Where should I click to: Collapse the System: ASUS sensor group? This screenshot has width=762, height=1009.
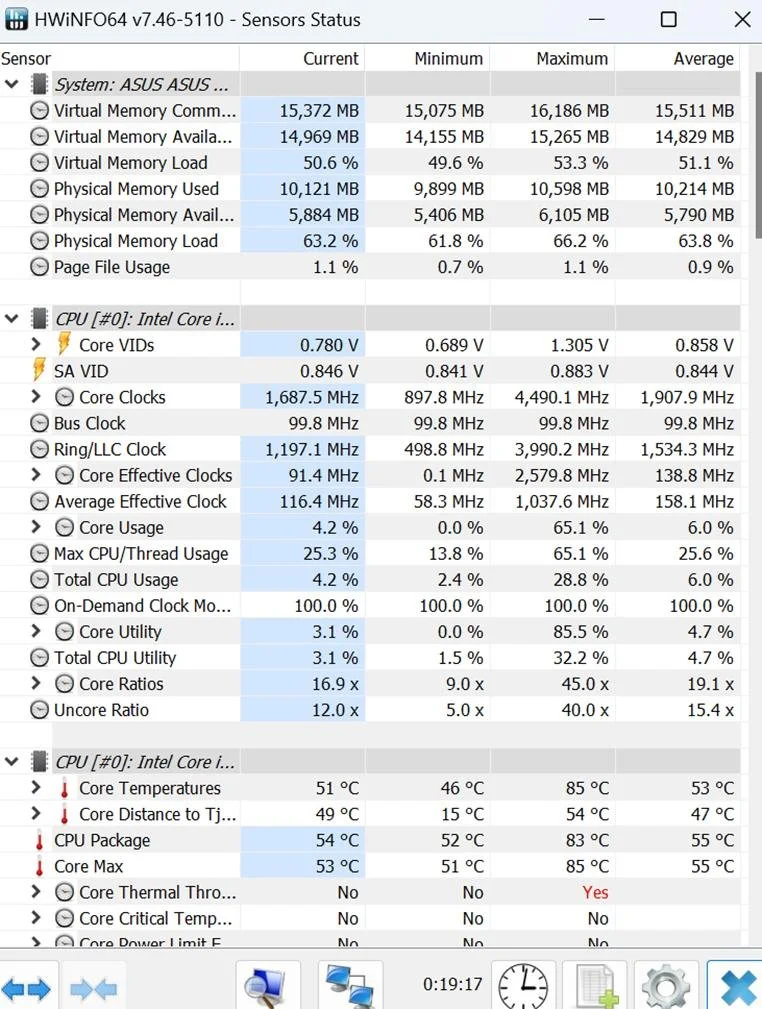click(12, 84)
